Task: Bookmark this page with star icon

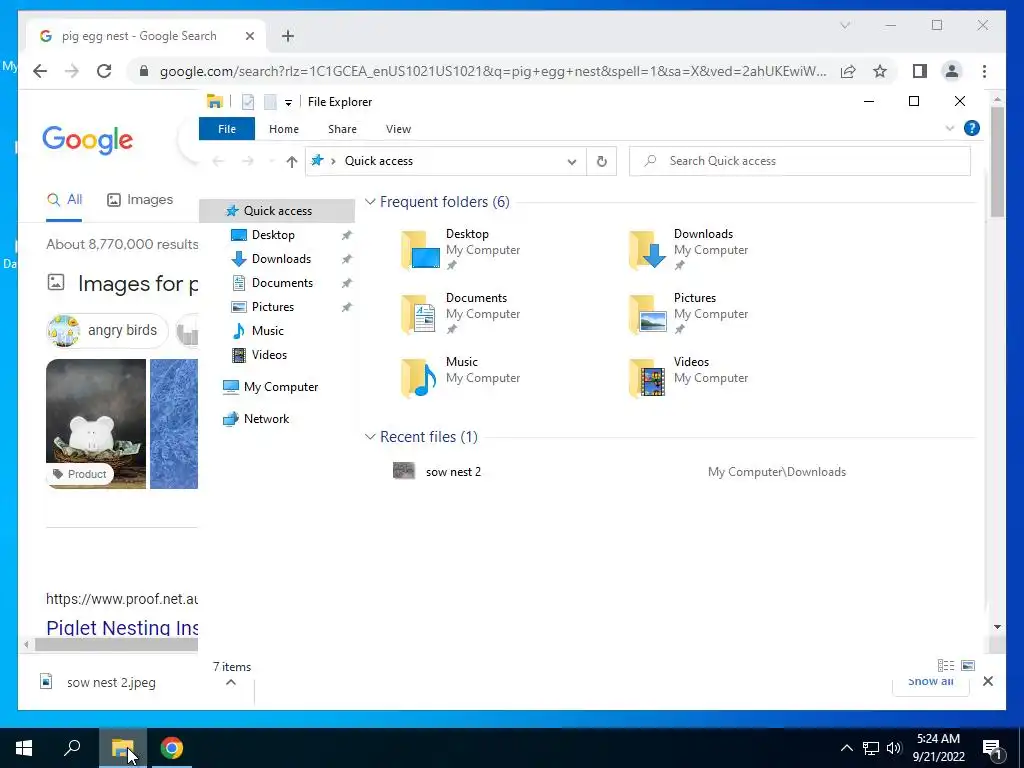Action: (880, 71)
